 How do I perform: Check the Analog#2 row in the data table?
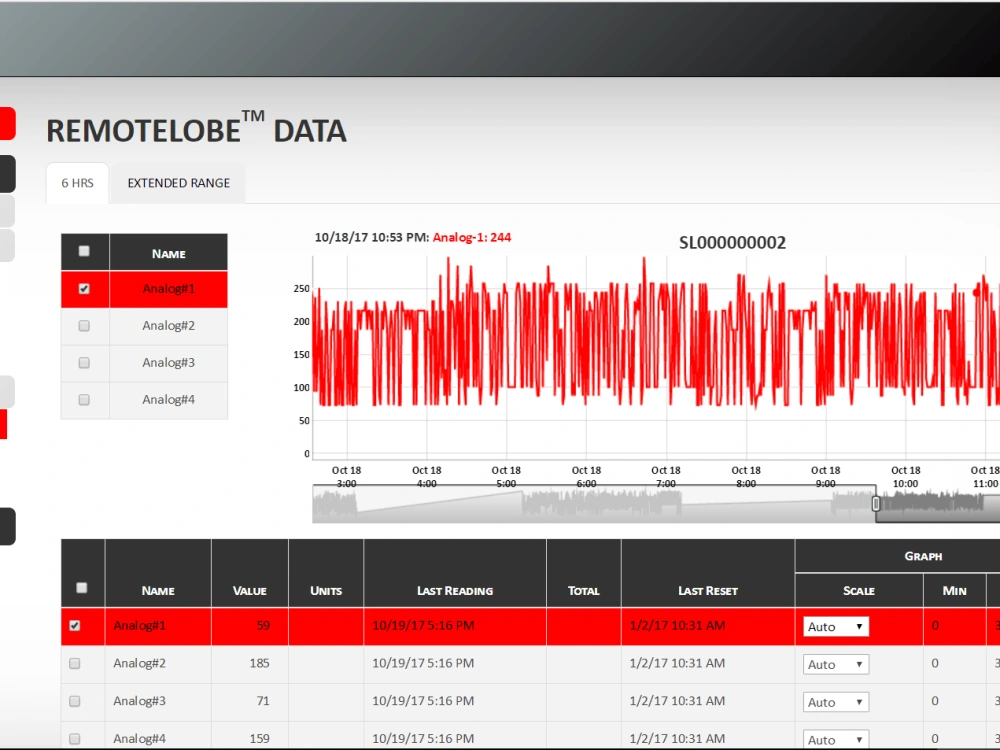75,663
